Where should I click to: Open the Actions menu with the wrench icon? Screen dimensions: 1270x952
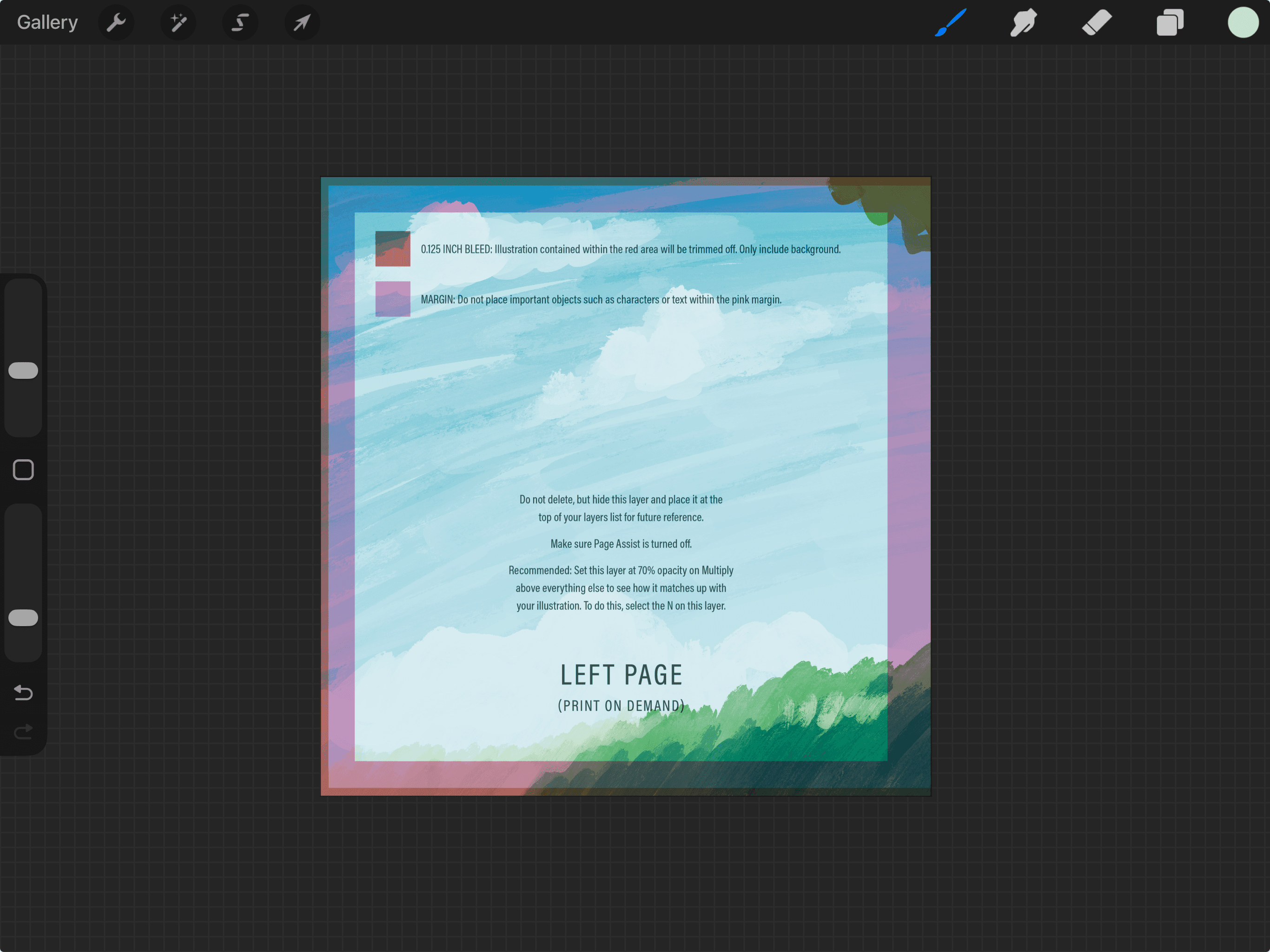[117, 22]
